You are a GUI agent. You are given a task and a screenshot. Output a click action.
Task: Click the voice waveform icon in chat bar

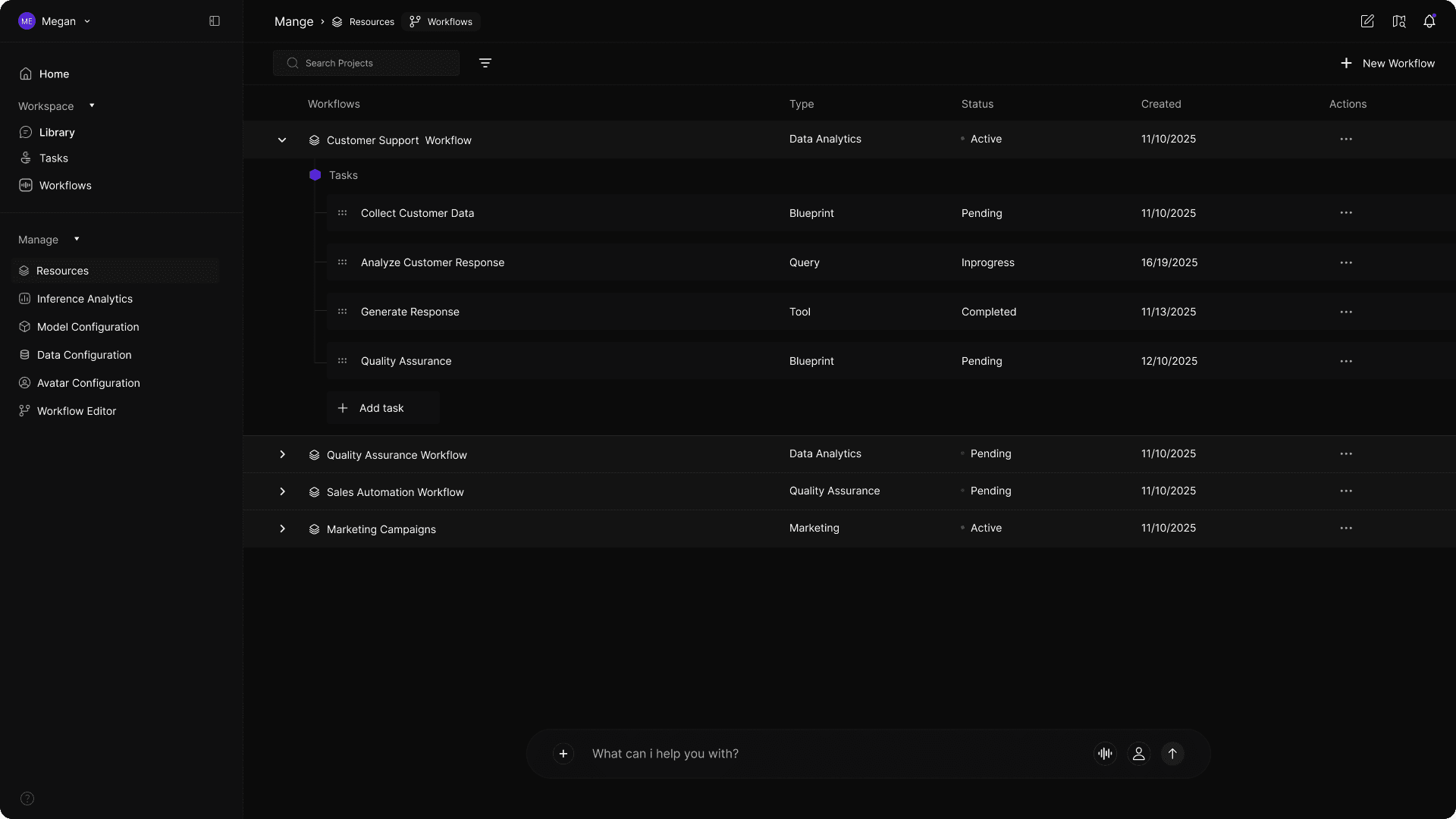point(1105,754)
